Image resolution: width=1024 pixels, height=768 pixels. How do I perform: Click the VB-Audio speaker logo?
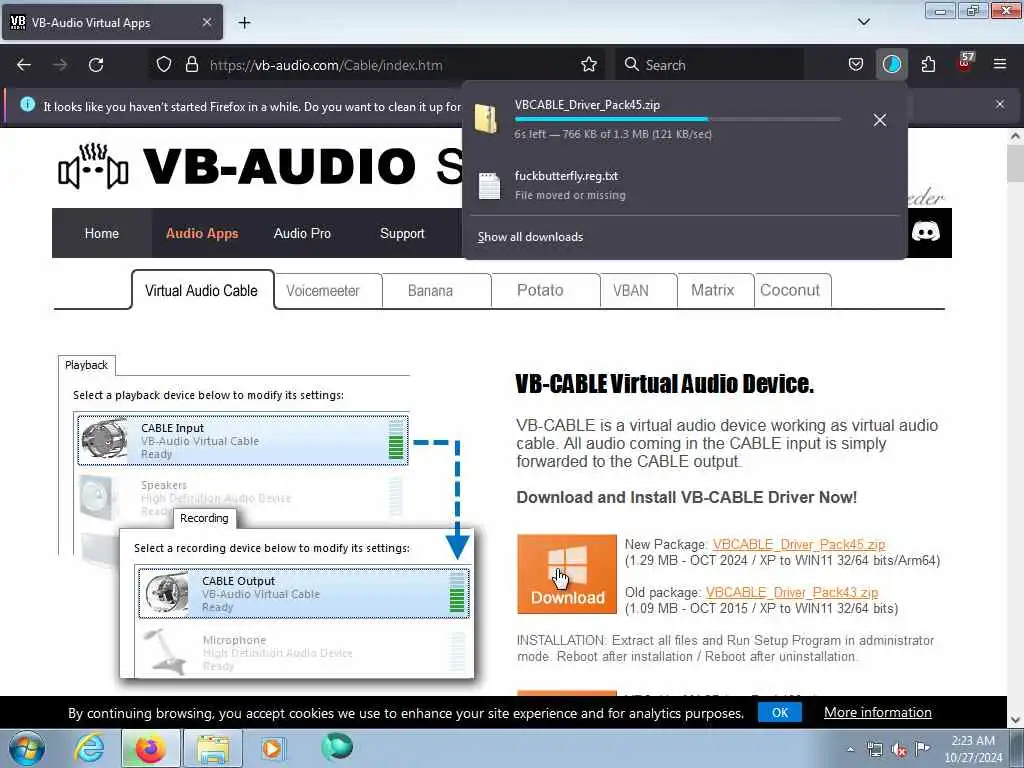(93, 167)
